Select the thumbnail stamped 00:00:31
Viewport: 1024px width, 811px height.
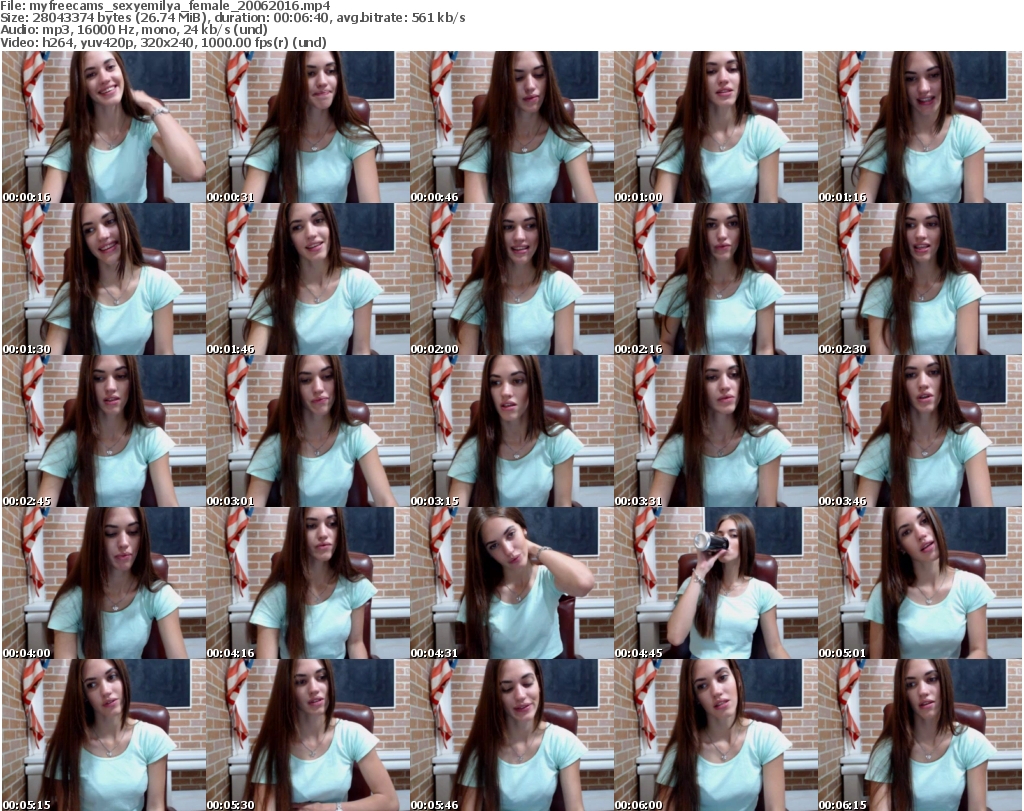[308, 127]
